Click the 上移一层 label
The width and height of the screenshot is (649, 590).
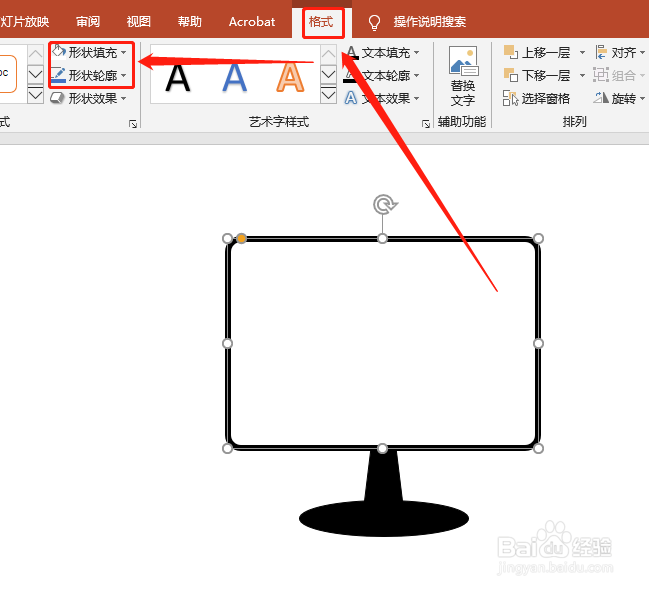(546, 53)
